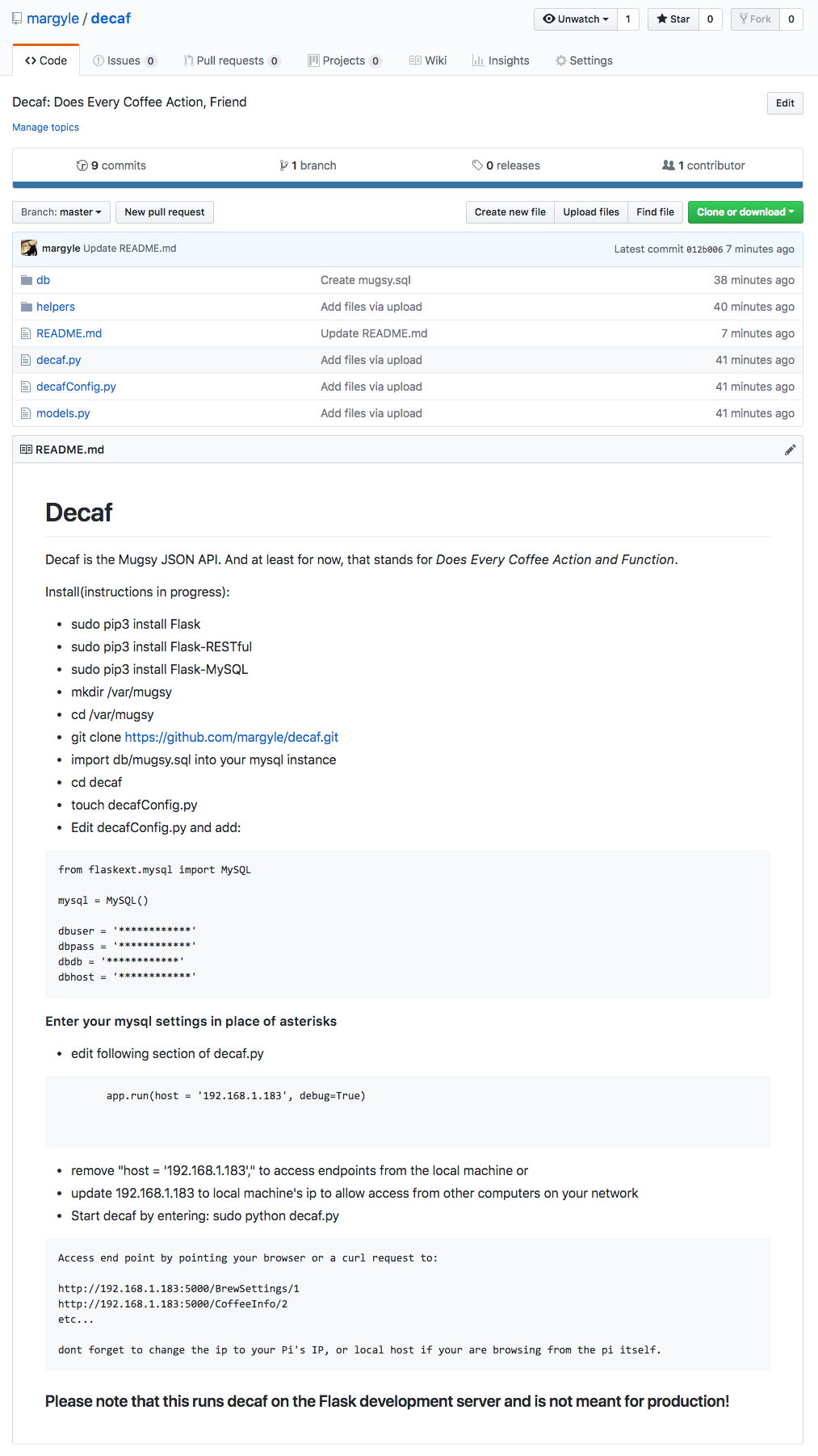Click the tag icon beside 0 releases
Image resolution: width=818 pixels, height=1456 pixels.
477,165
